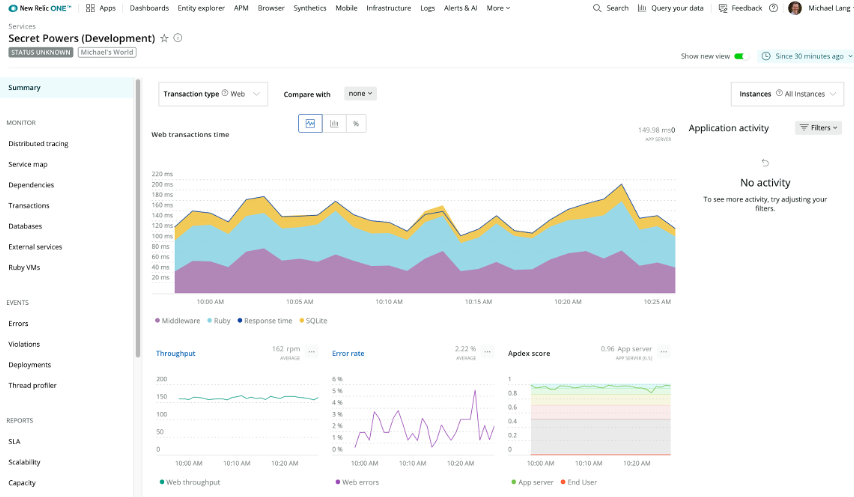Open the Apps grid icon
Screen dimensions: 854x497
90,8
